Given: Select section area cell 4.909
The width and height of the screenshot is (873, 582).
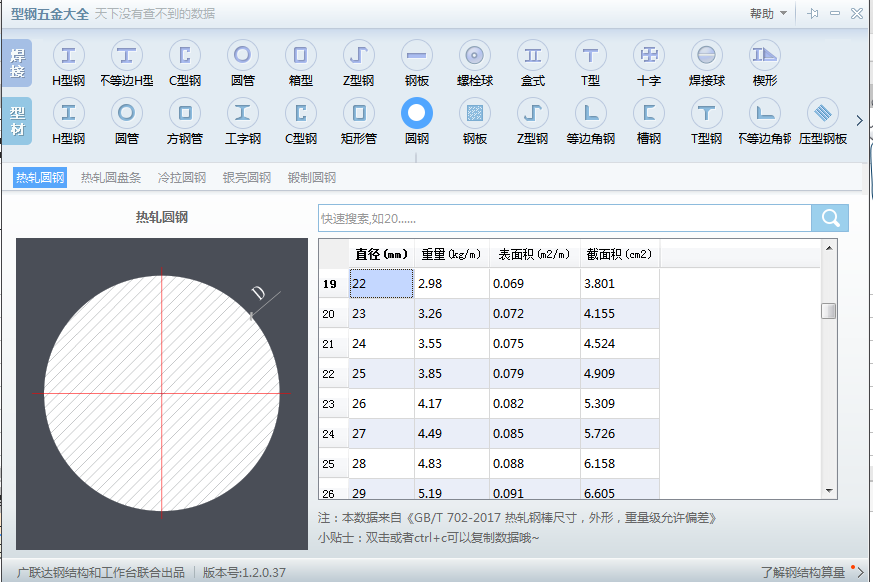Looking at the screenshot, I should coord(620,374).
